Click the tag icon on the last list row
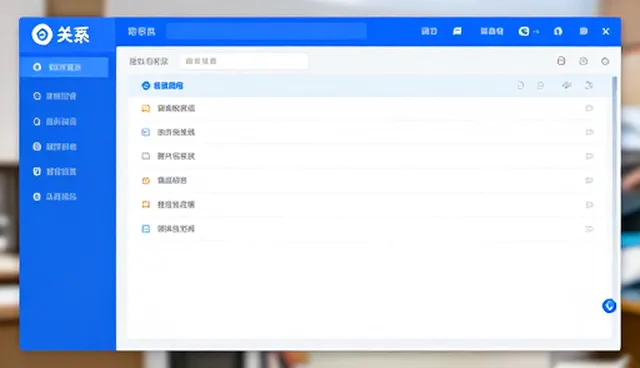Screen dimensions: 640x368 coord(589,229)
